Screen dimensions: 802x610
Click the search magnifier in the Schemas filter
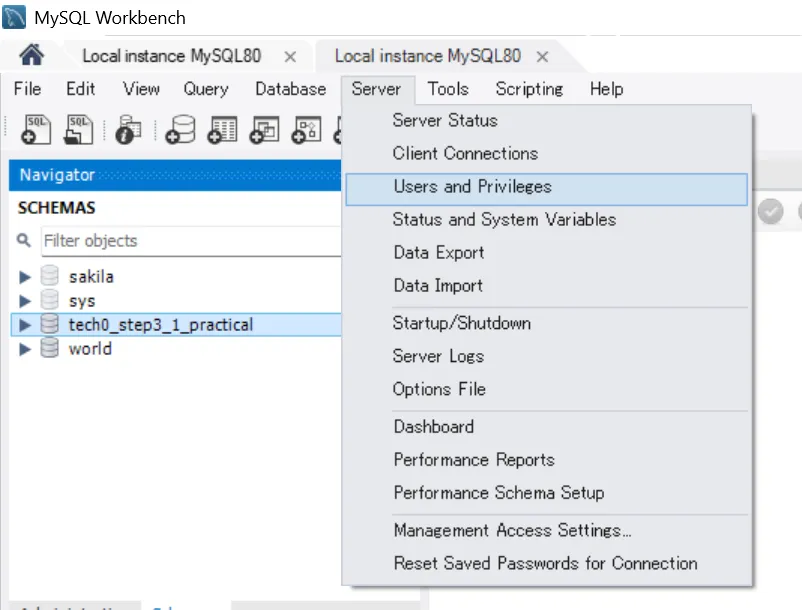(x=24, y=240)
